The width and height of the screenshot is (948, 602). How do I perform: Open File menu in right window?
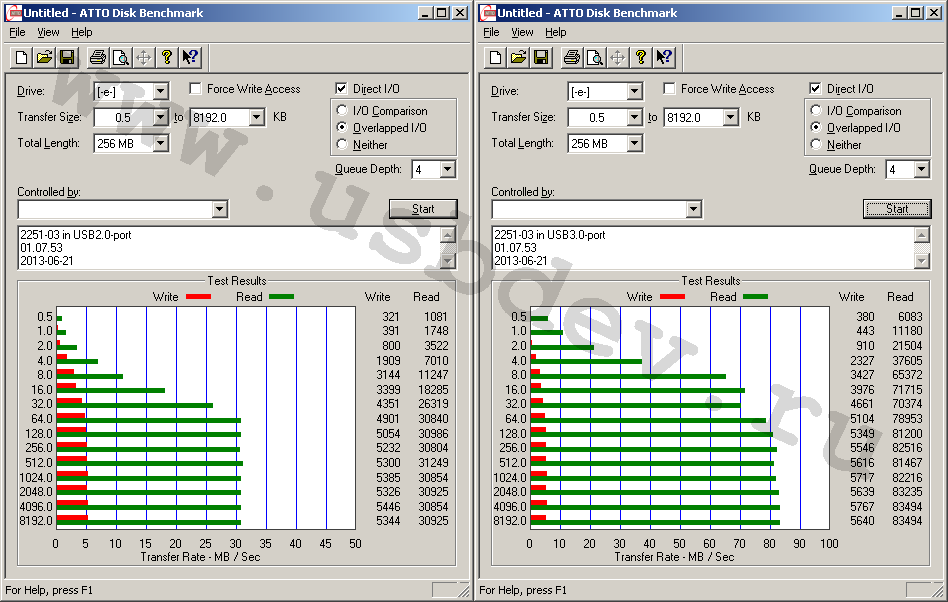(x=492, y=33)
